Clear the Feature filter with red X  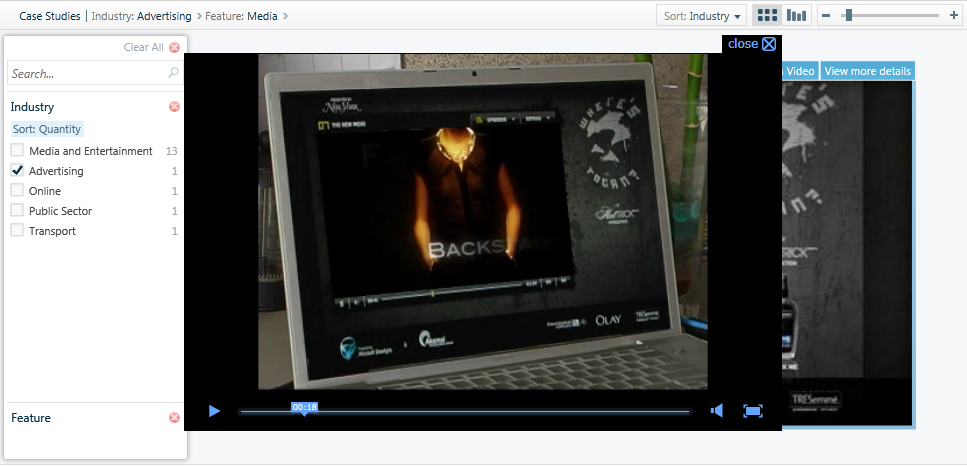click(174, 418)
